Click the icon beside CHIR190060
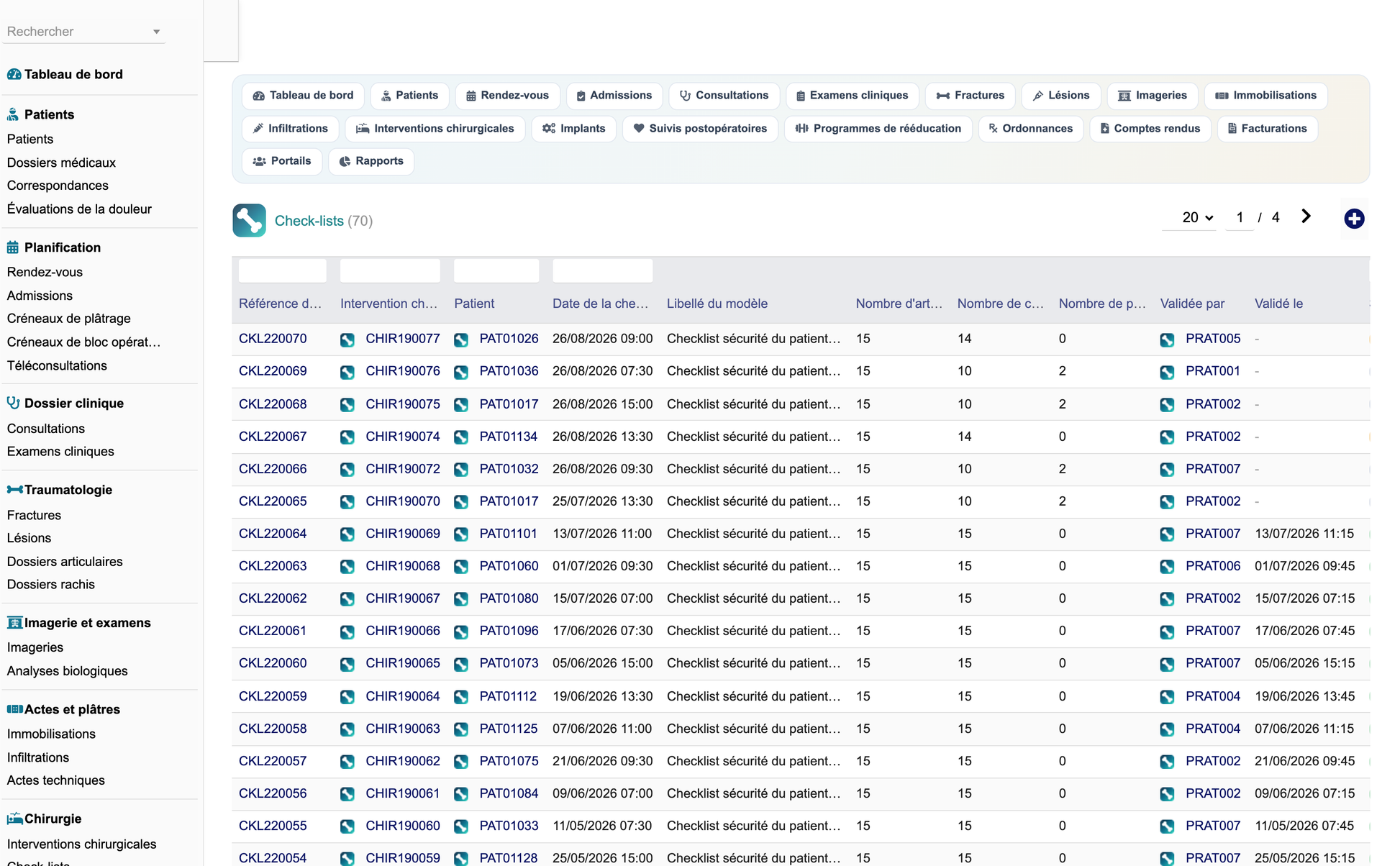Image resolution: width=1400 pixels, height=866 pixels. click(347, 826)
